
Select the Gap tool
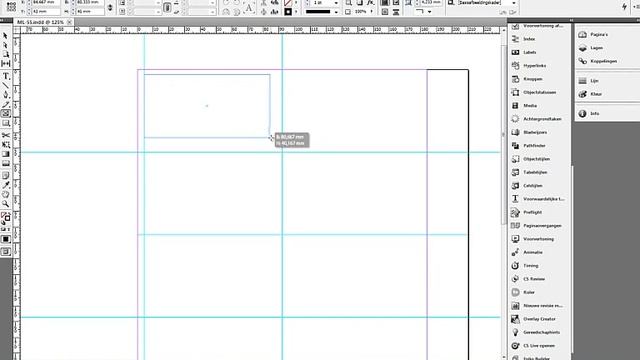(5, 64)
